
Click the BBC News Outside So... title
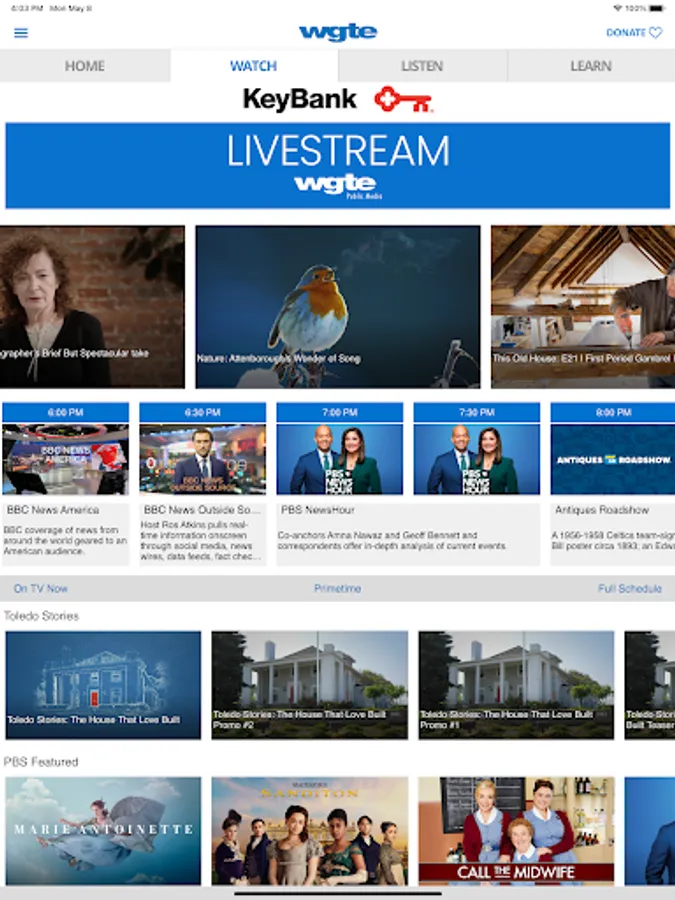click(202, 510)
